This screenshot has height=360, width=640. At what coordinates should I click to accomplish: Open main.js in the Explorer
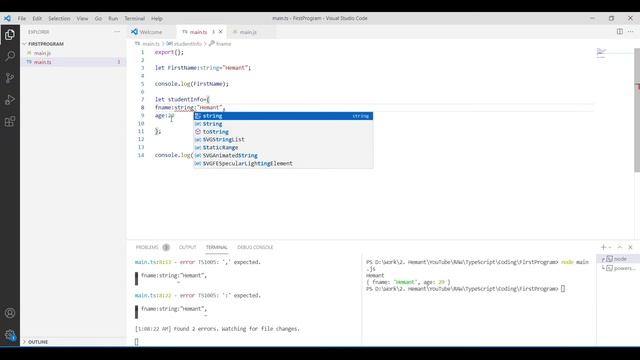42,53
